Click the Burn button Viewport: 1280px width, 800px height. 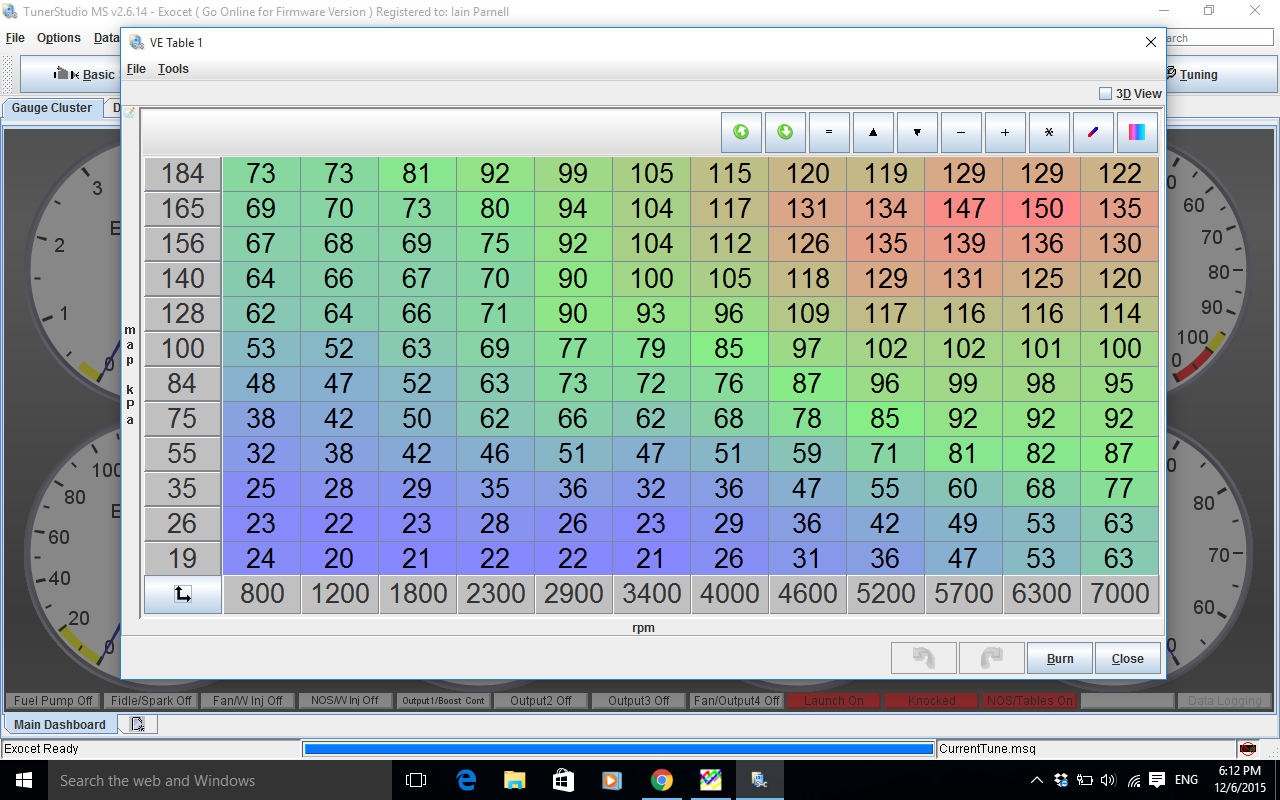click(1060, 658)
